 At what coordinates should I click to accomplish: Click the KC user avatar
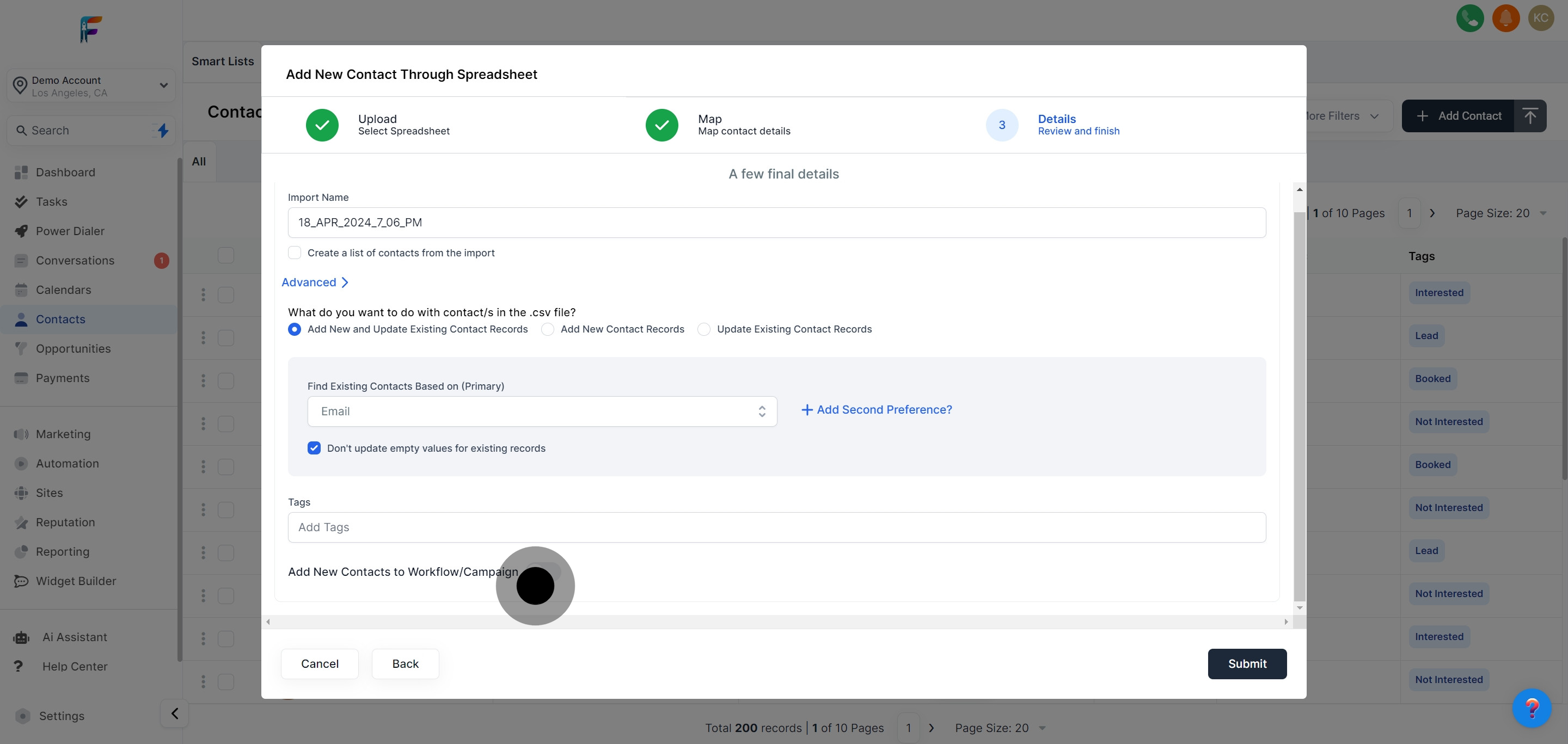1541,17
